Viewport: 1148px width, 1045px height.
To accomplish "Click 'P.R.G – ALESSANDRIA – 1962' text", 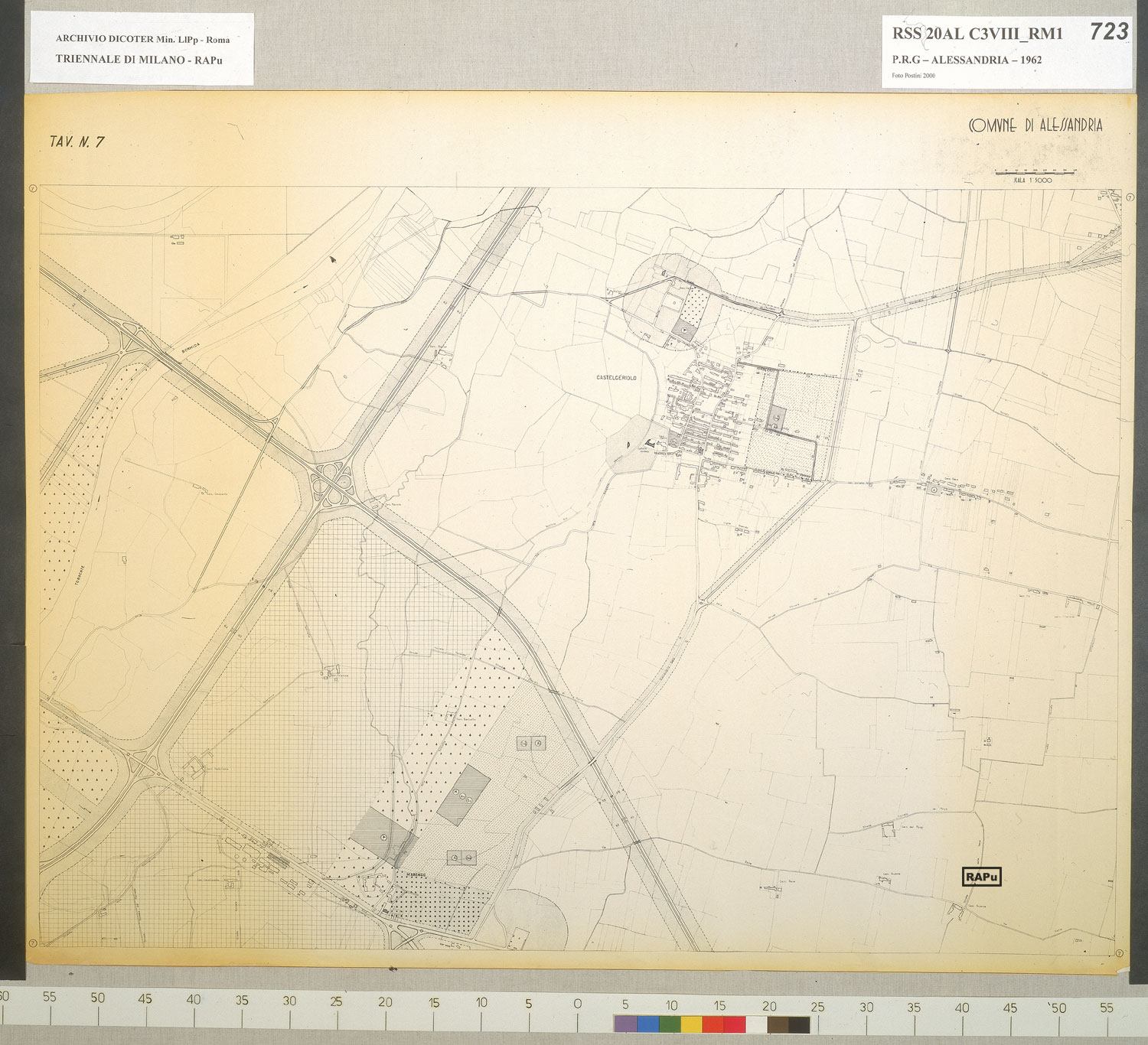I will 967,60.
